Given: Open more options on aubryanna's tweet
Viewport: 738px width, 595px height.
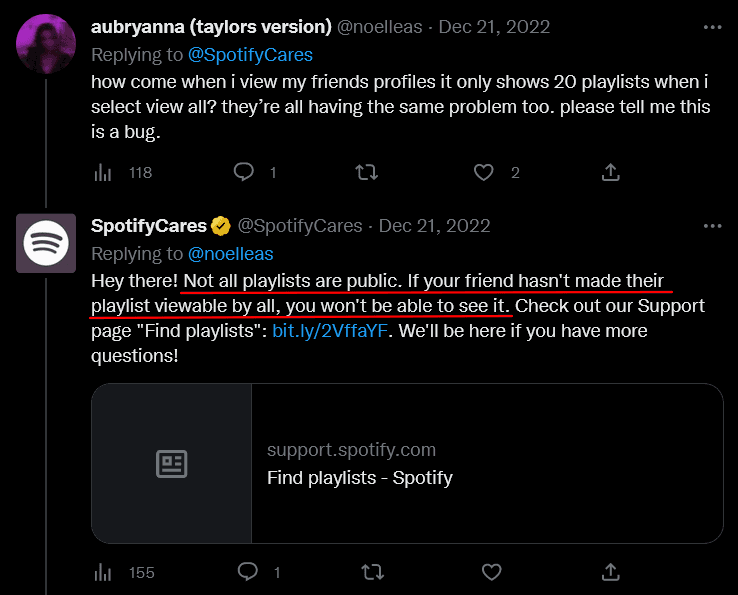Looking at the screenshot, I should tap(711, 26).
